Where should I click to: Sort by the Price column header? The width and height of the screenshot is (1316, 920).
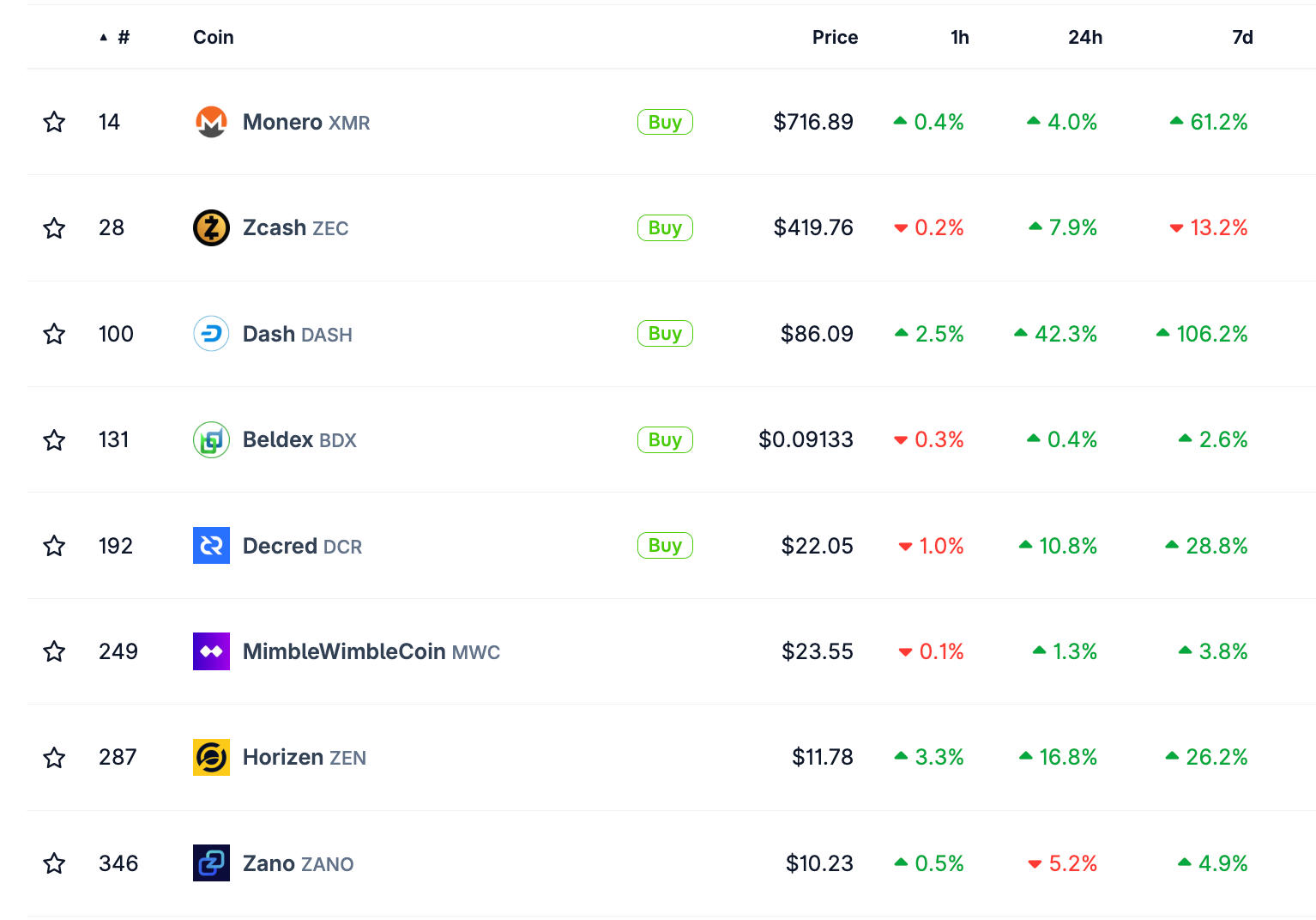pyautogui.click(x=835, y=37)
